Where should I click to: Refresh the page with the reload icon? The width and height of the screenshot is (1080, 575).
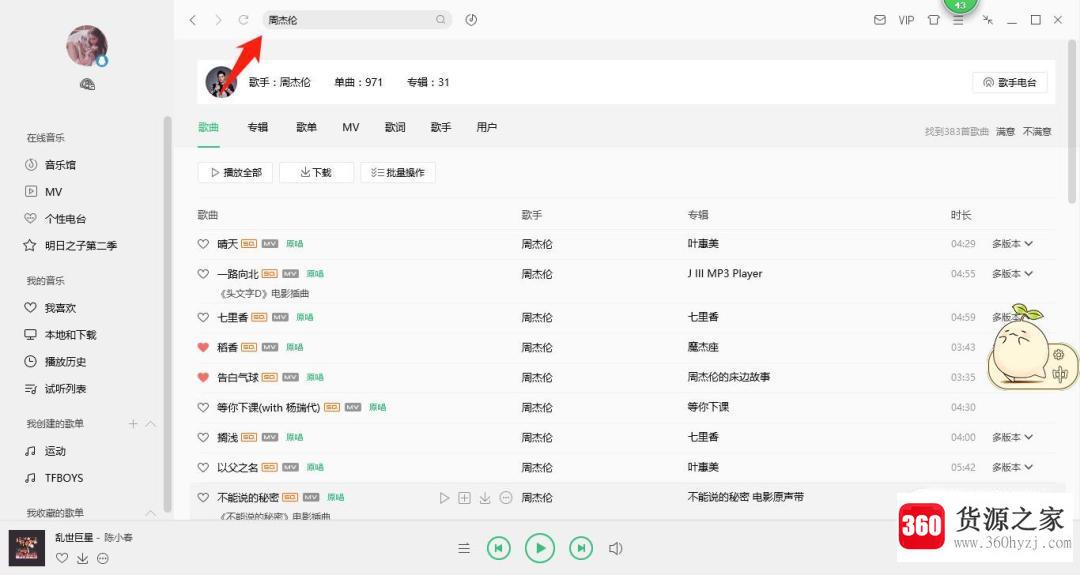243,20
